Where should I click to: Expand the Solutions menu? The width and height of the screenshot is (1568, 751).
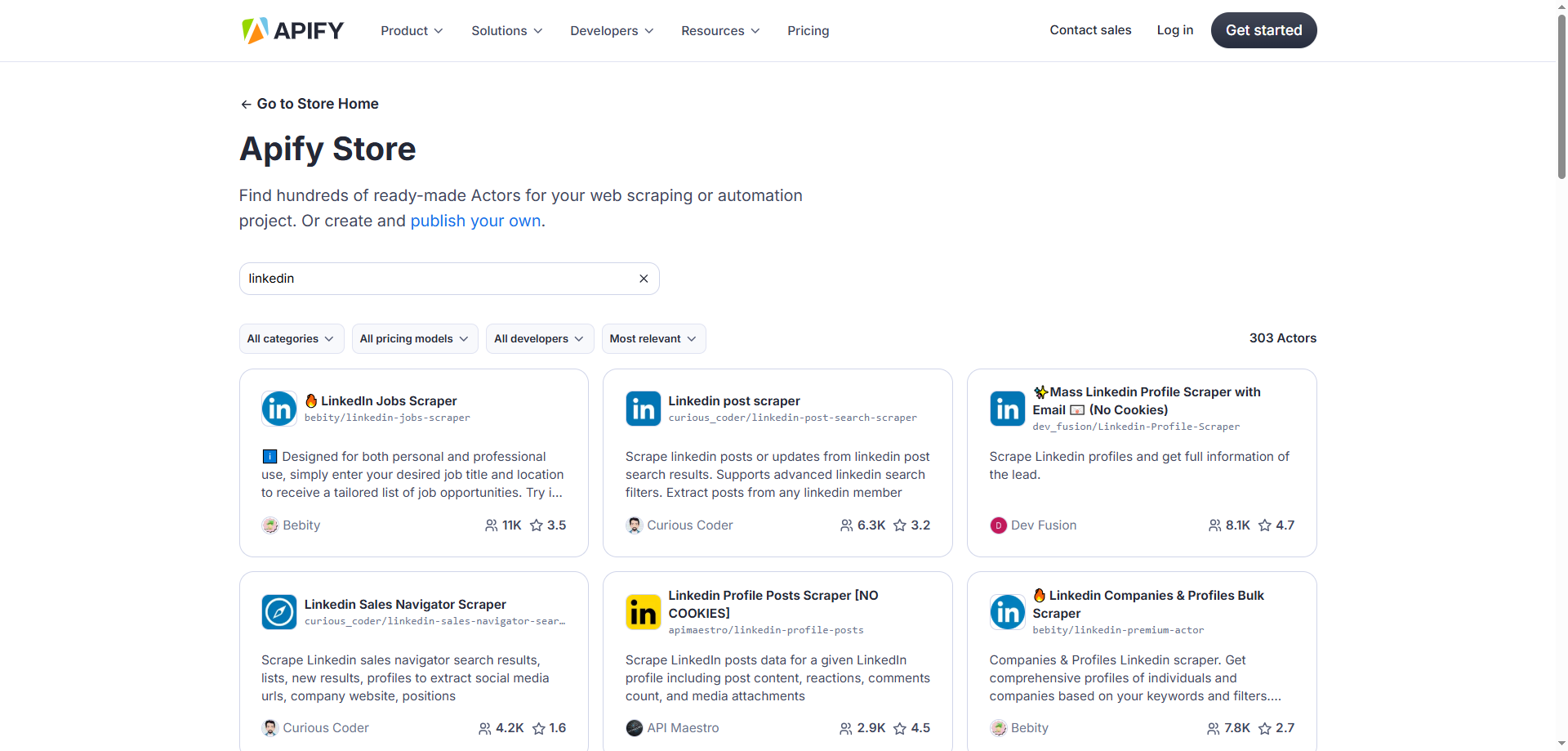[x=506, y=30]
